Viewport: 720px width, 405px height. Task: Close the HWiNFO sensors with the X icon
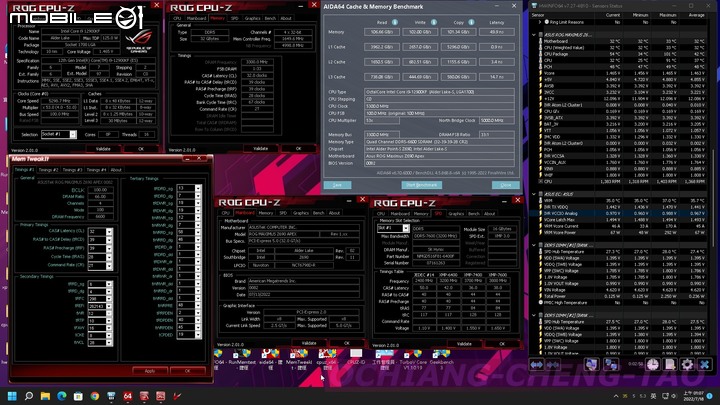705,365
